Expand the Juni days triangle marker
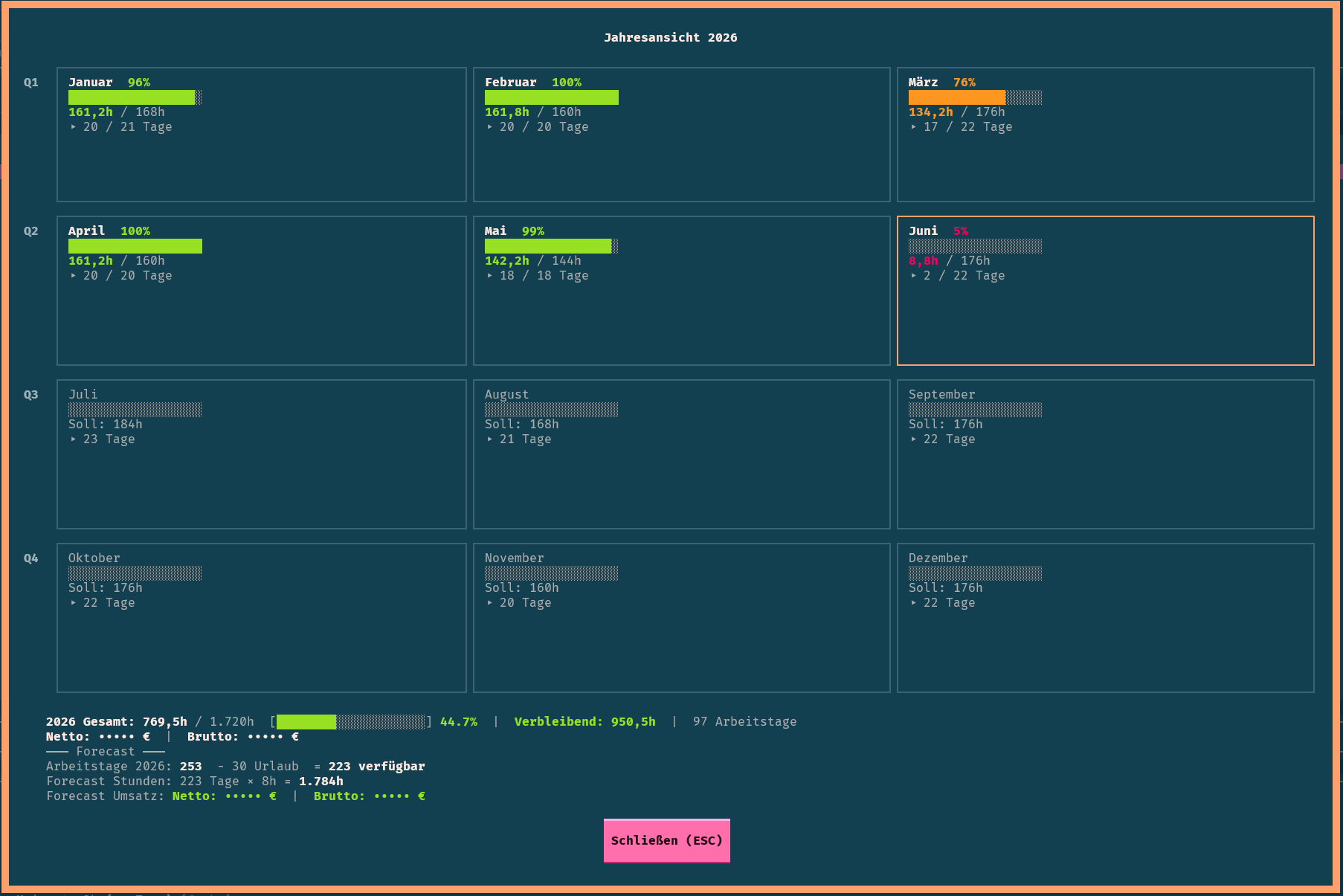Screen dimensions: 1343x896 913,276
